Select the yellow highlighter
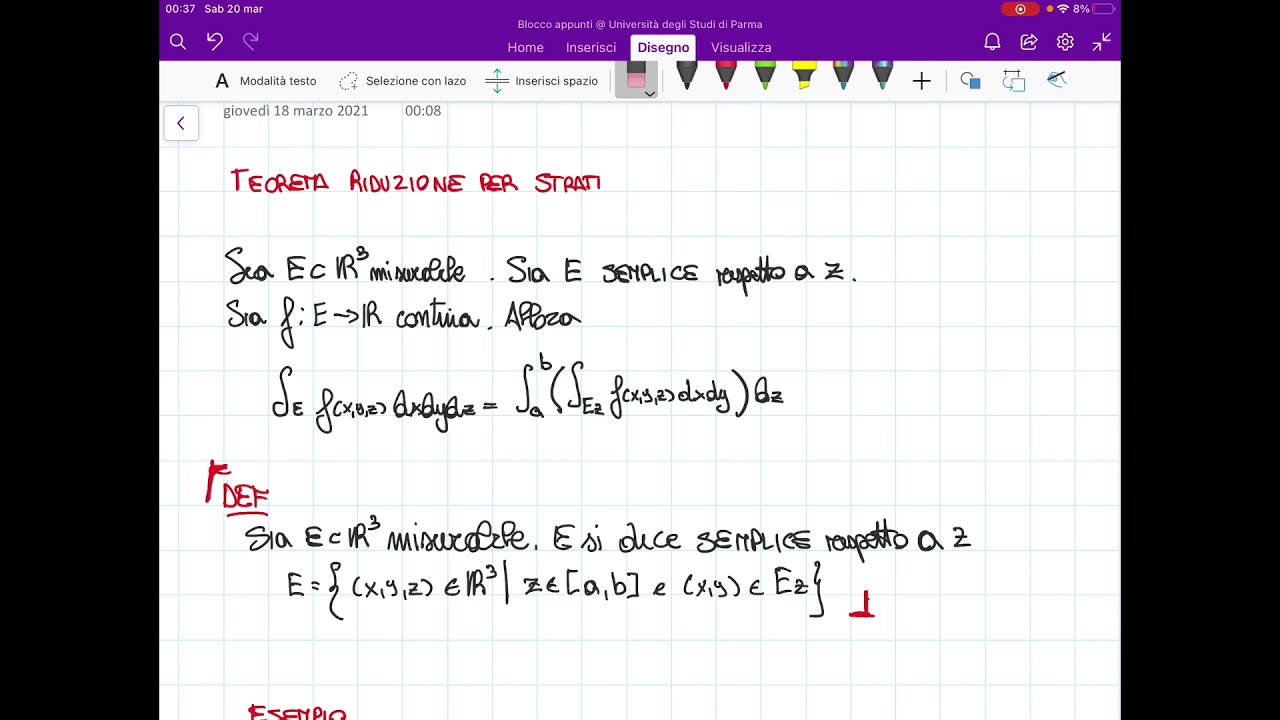Viewport: 1280px width, 720px height. coord(804,76)
